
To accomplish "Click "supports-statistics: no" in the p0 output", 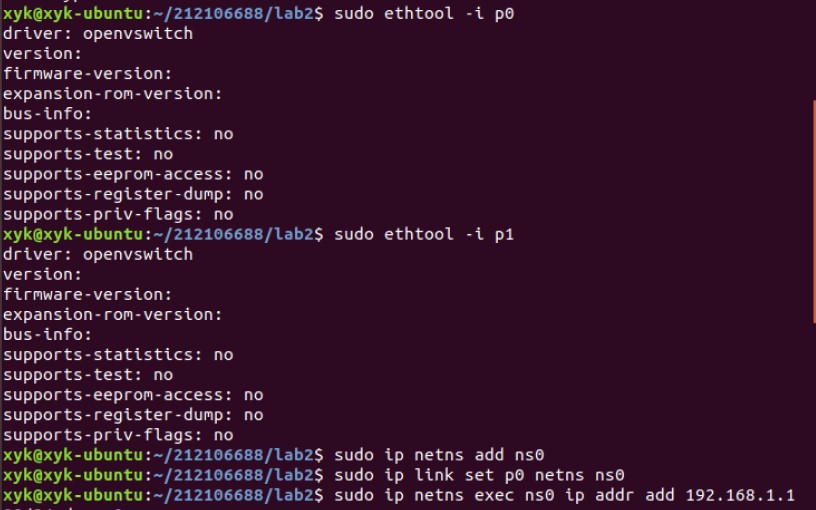I will coord(118,133).
